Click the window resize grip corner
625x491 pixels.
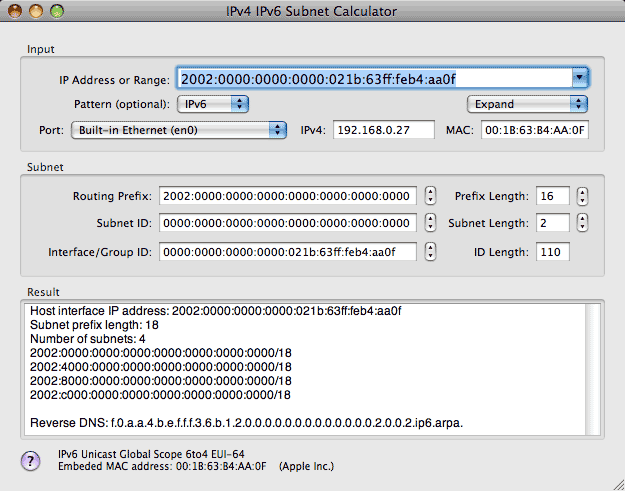617,484
